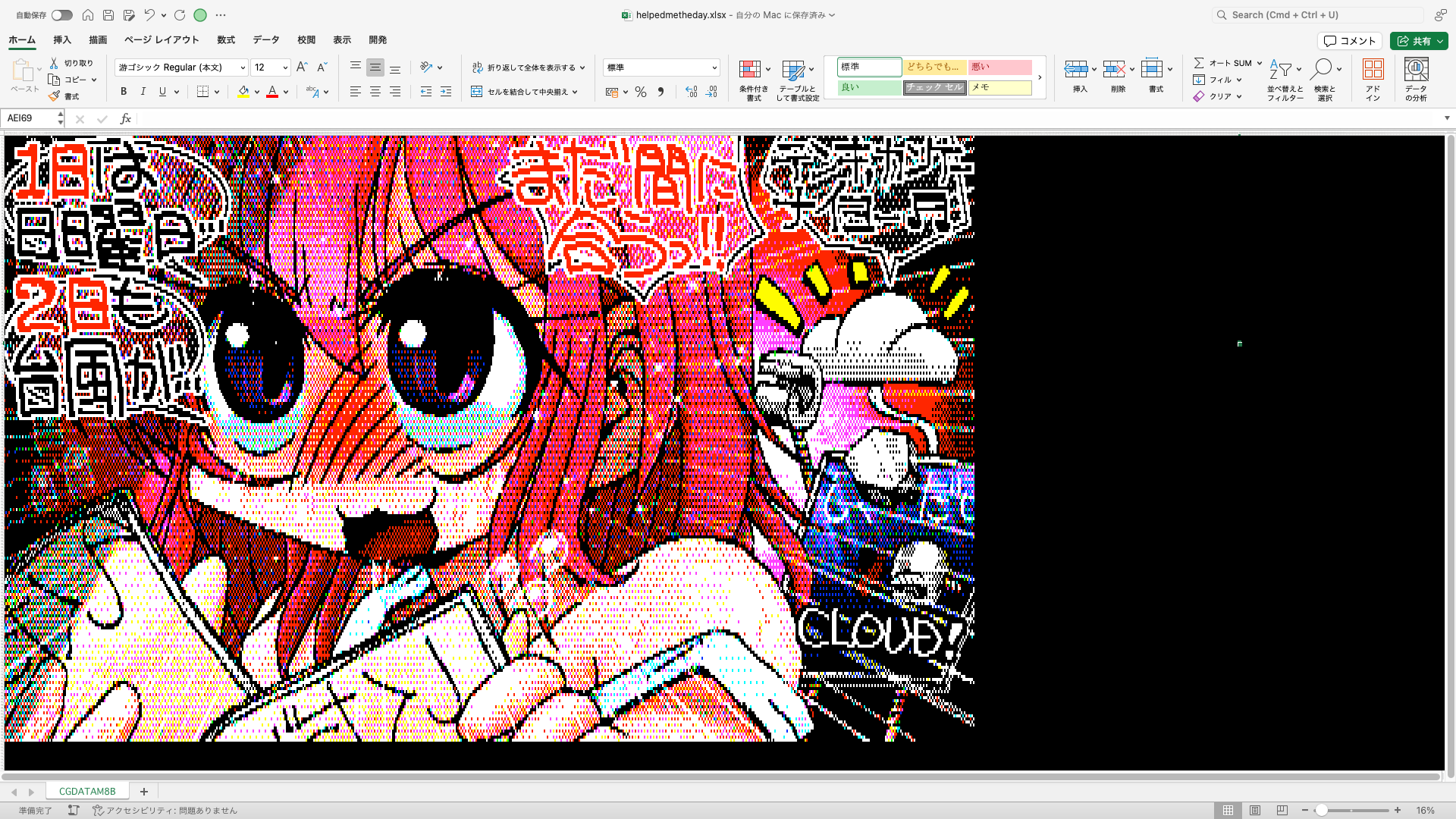Toggle middle vertical alignment
Image resolution: width=1456 pixels, height=819 pixels.
[375, 67]
